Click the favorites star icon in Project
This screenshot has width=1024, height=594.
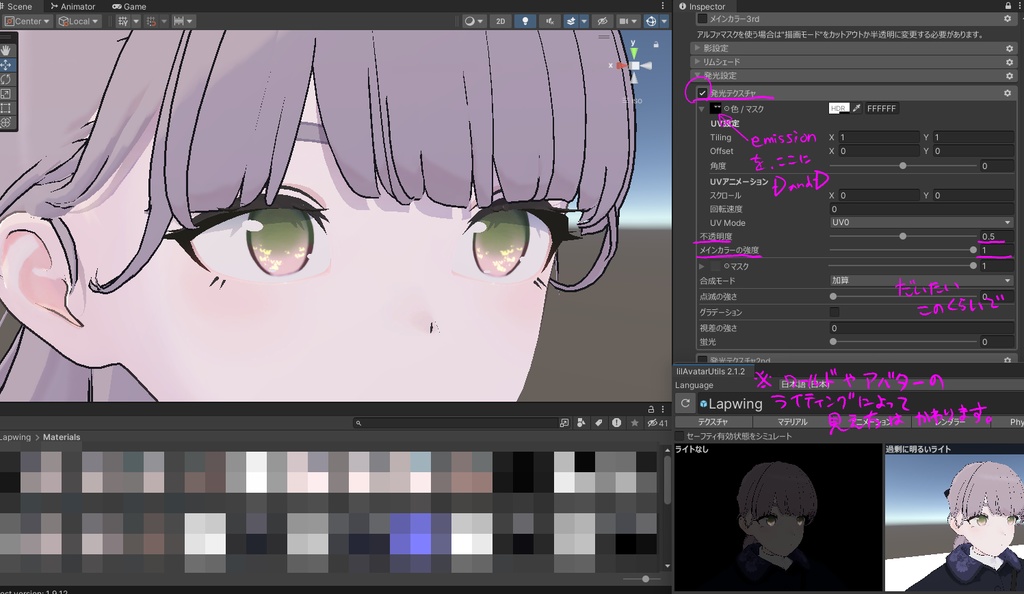pos(634,423)
